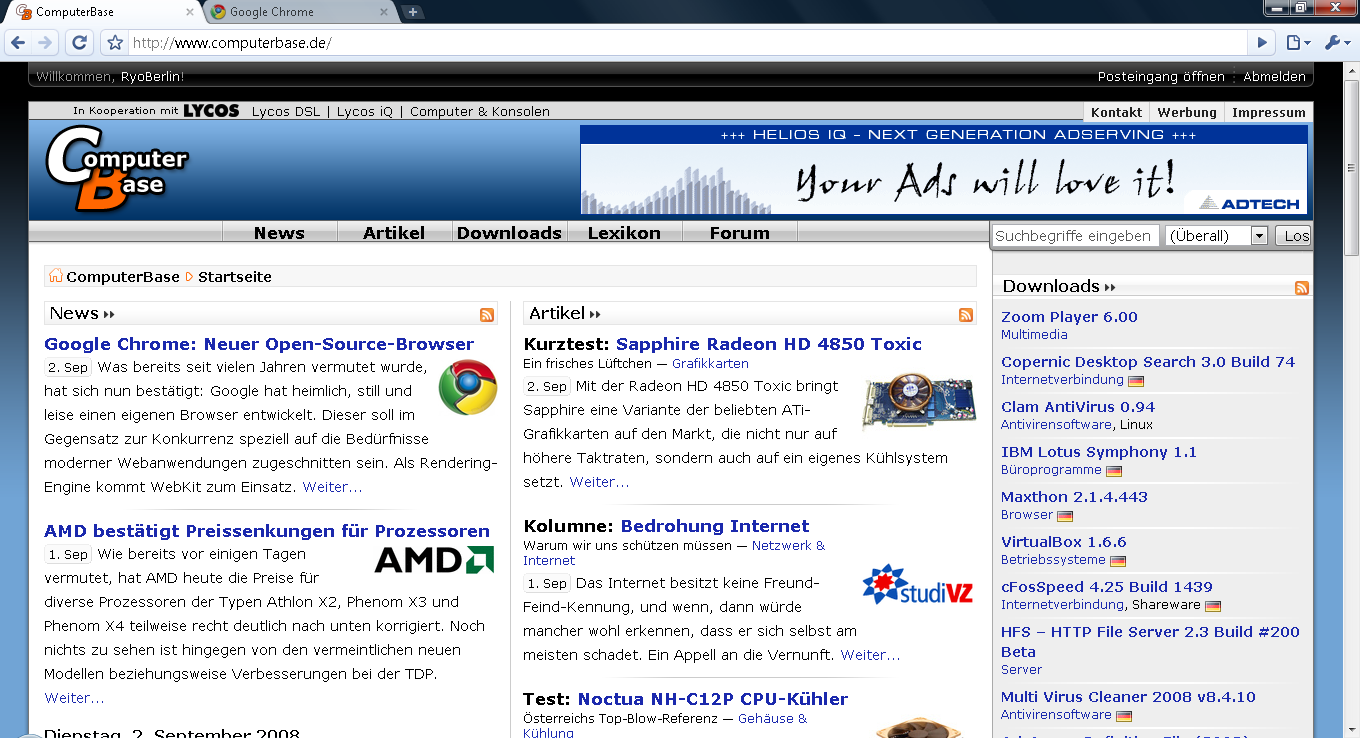Click the vertical scrollbar thumb
The height and width of the screenshot is (738, 1360).
pyautogui.click(x=1351, y=168)
